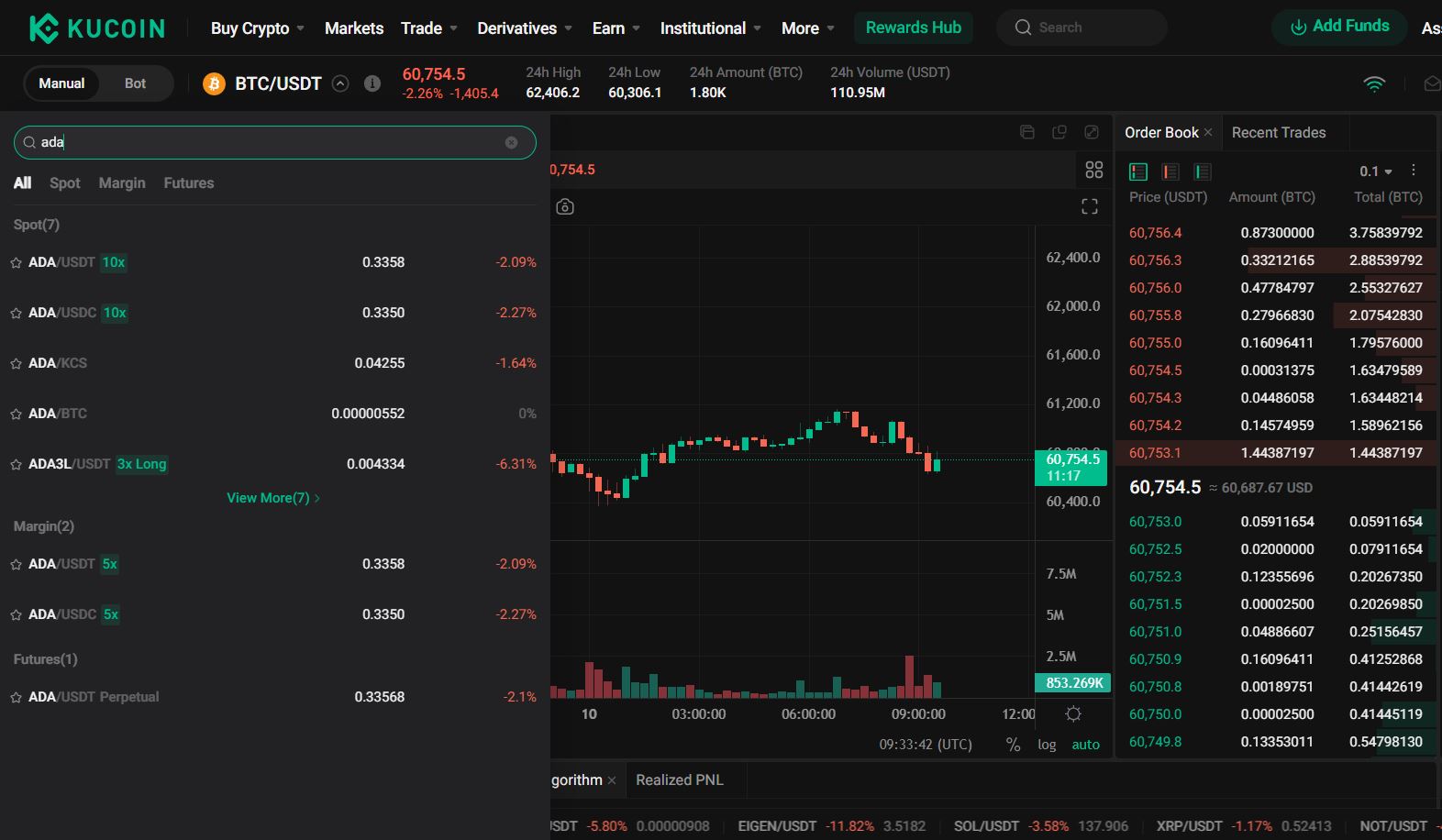Expand View More(7) spot results

tap(273, 498)
